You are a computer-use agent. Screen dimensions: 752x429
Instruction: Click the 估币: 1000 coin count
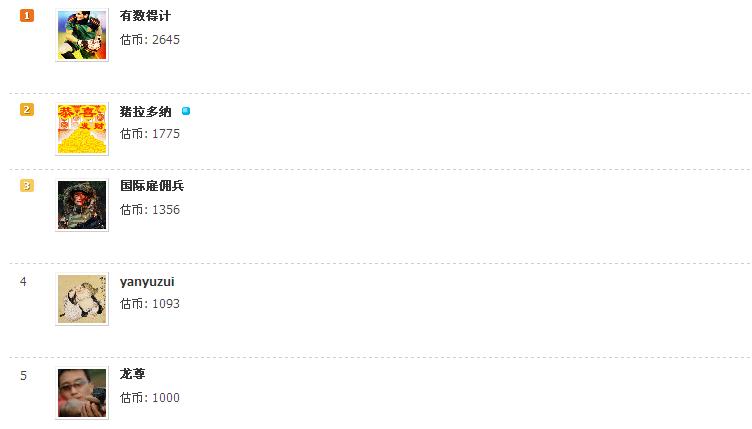(x=150, y=398)
